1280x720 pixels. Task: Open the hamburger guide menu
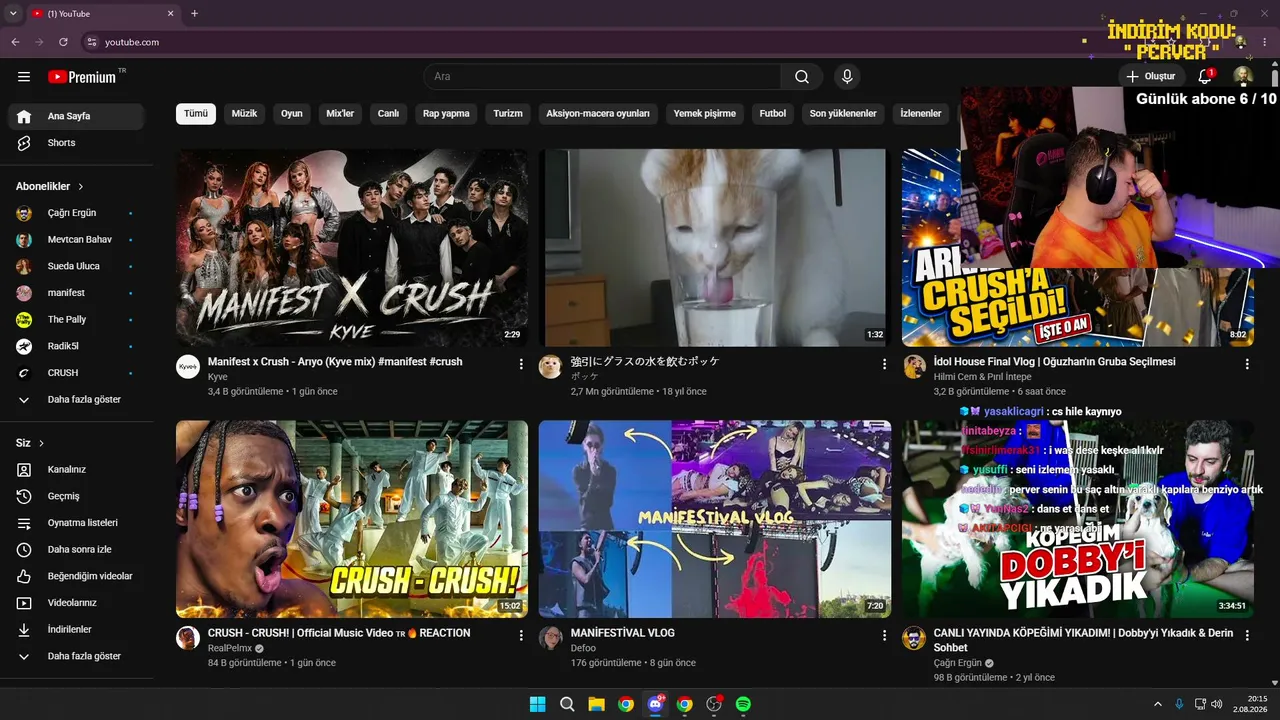pyautogui.click(x=24, y=77)
